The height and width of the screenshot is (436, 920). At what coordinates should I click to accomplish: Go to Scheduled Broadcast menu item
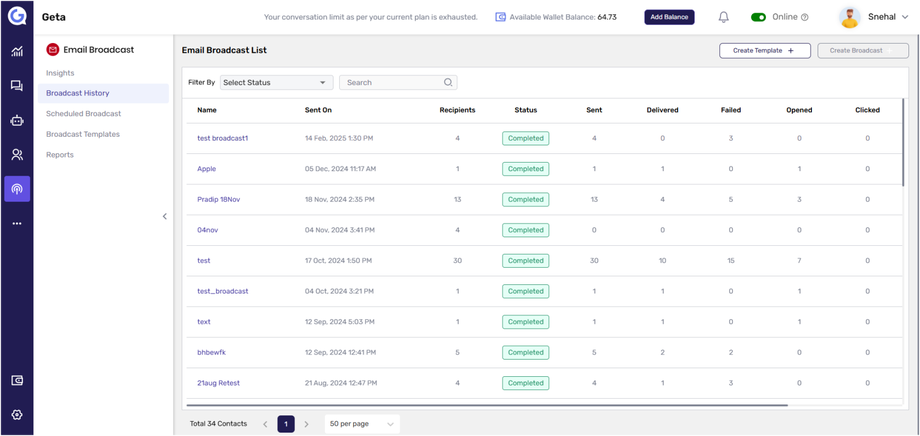[83, 114]
